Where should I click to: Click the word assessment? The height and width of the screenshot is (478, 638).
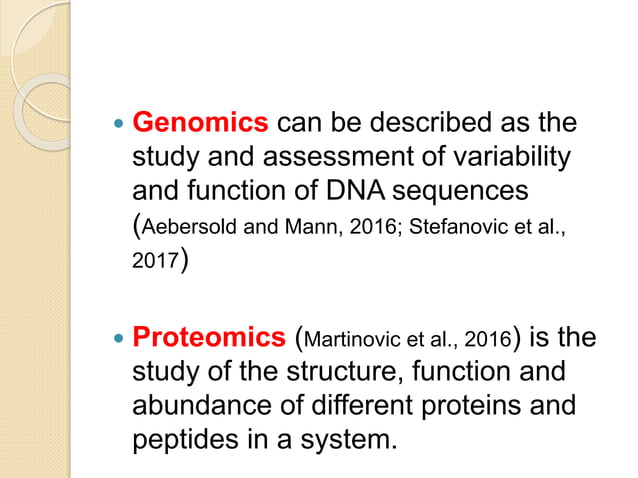pyautogui.click(x=339, y=157)
